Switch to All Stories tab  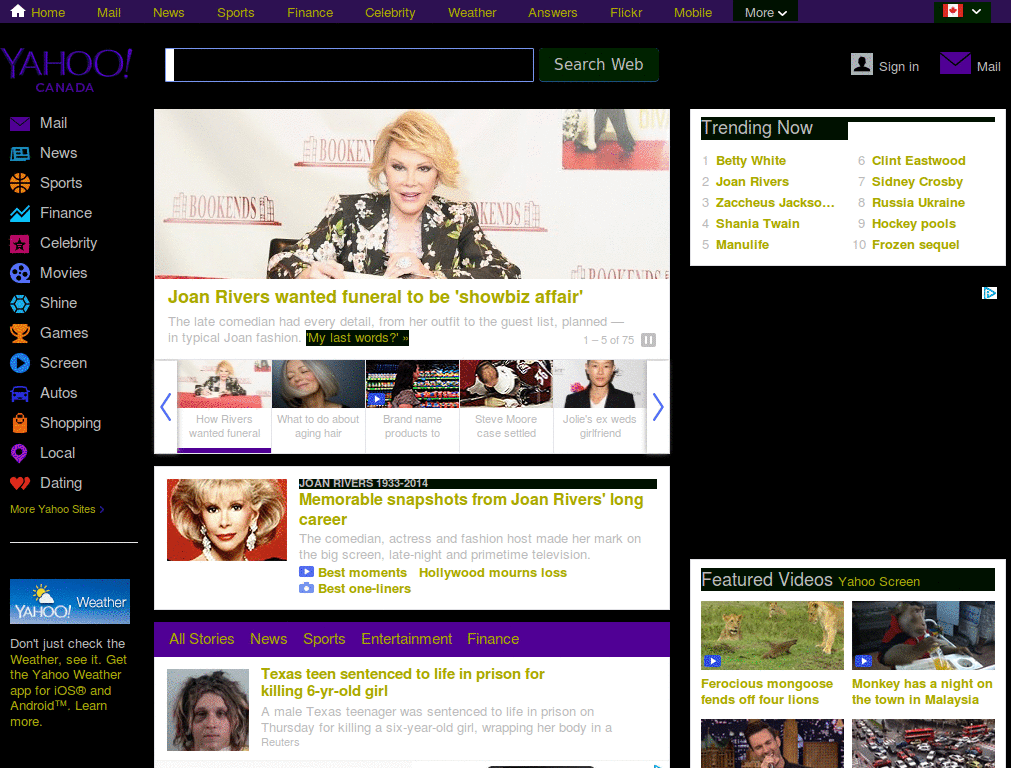[x=202, y=639]
